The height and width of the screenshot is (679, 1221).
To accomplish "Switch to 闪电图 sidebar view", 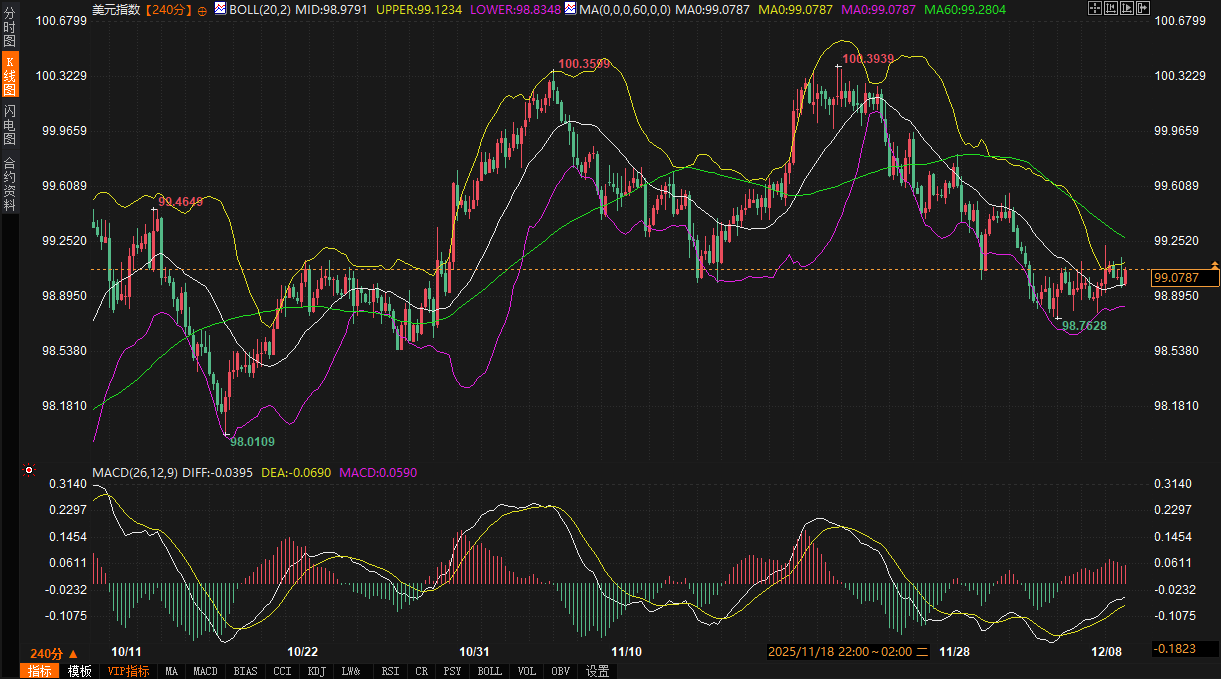I will point(9,123).
